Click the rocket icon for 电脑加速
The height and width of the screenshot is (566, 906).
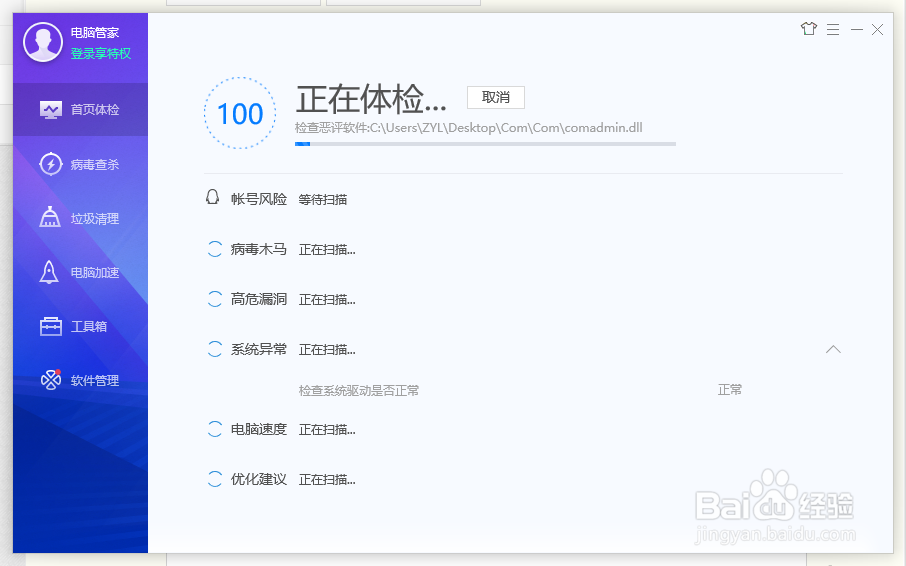click(49, 272)
